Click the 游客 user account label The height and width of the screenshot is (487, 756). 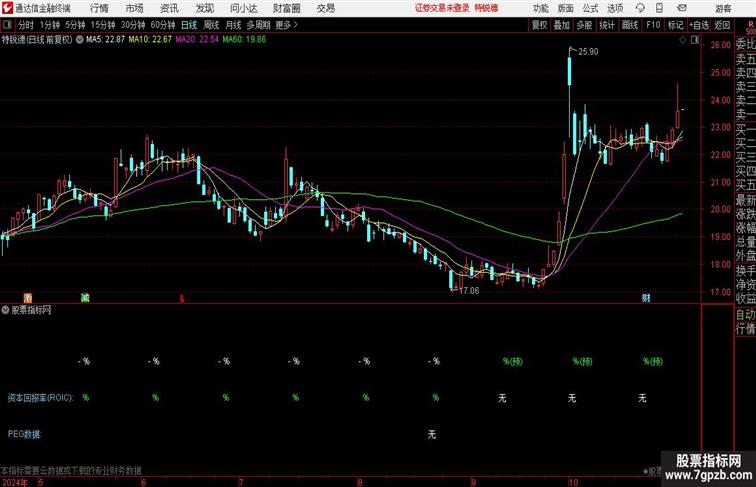pos(723,8)
